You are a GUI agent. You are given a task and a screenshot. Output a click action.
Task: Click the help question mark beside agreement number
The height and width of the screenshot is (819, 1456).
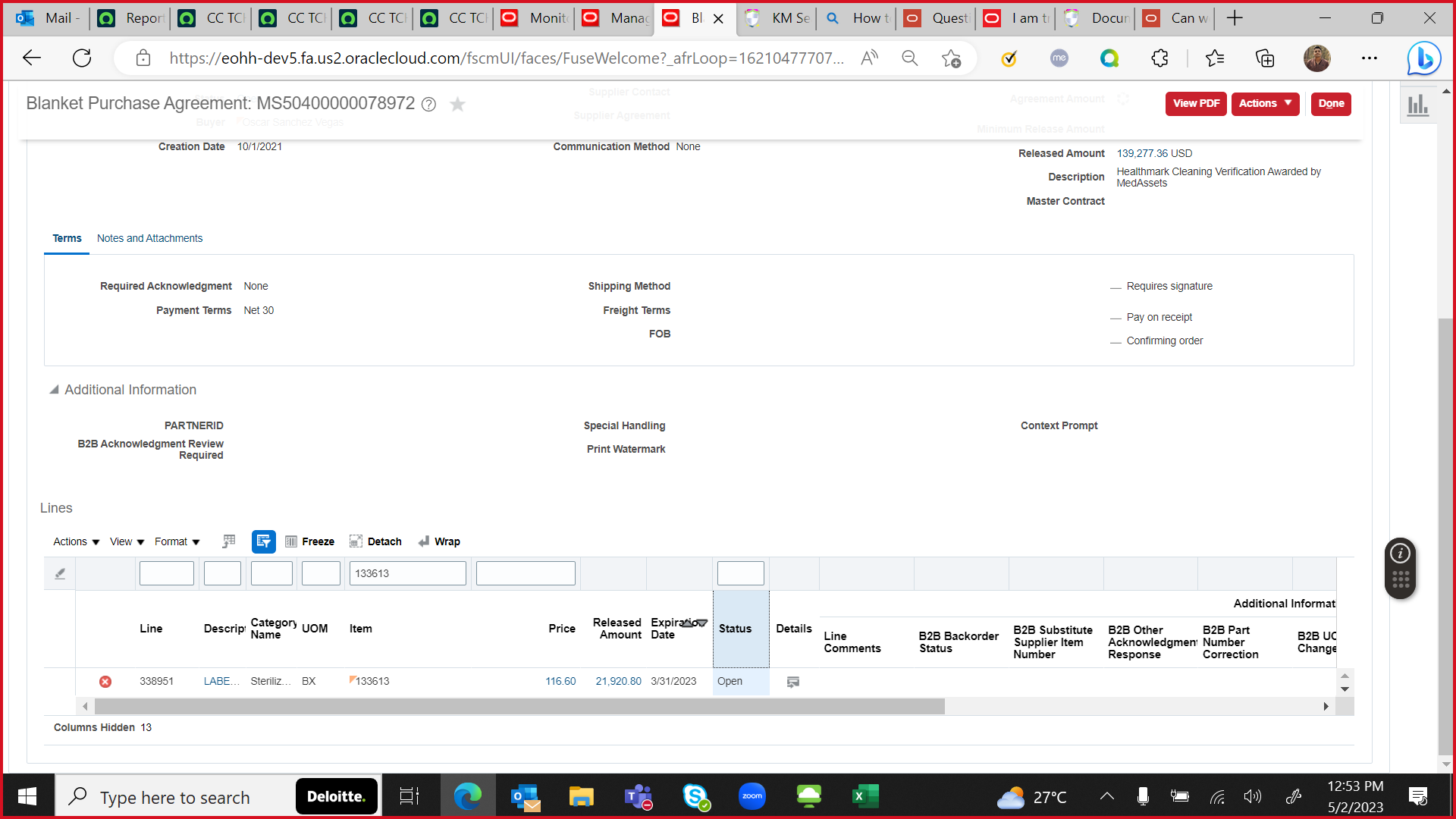click(429, 105)
